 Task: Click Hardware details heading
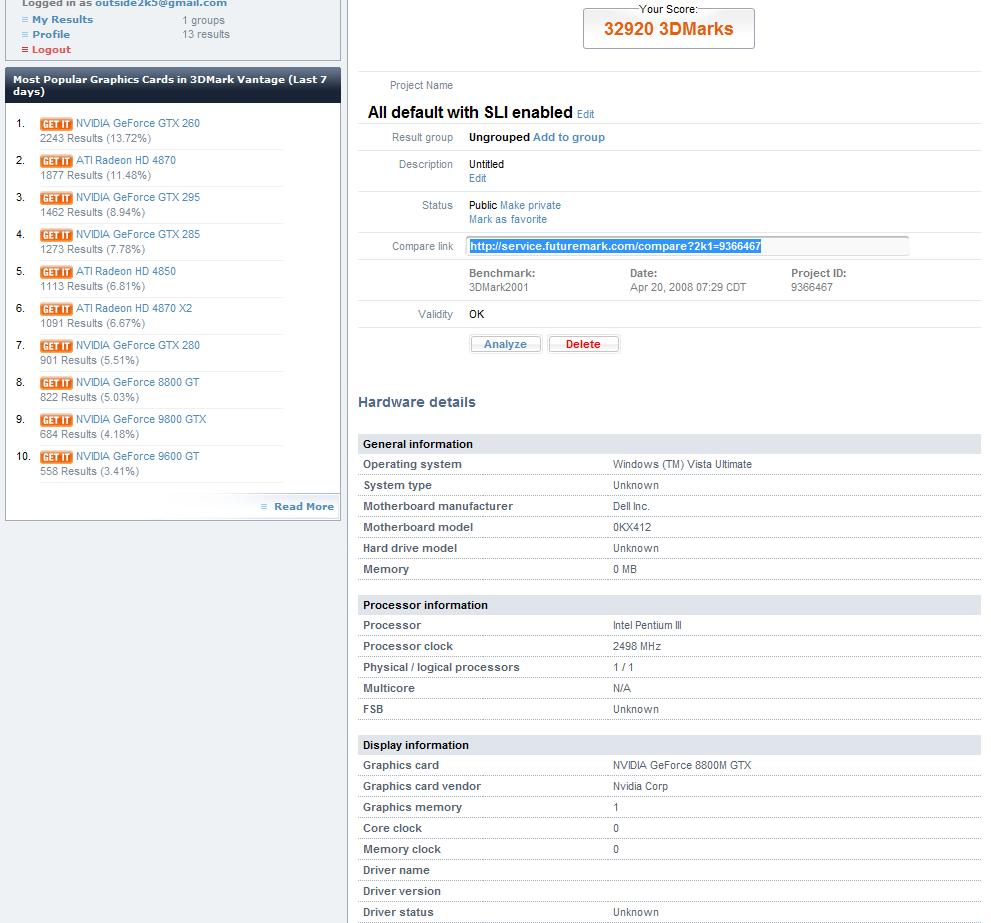pos(416,402)
